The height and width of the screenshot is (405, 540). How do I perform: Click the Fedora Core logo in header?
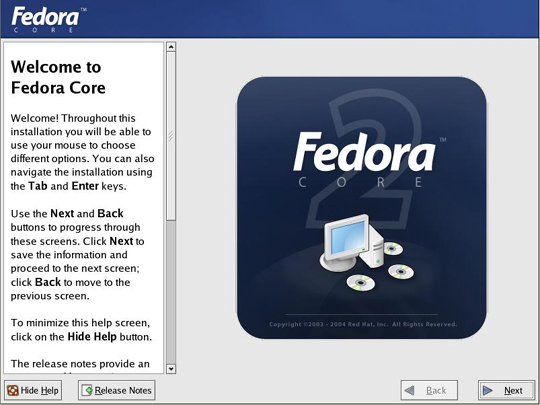[x=49, y=19]
